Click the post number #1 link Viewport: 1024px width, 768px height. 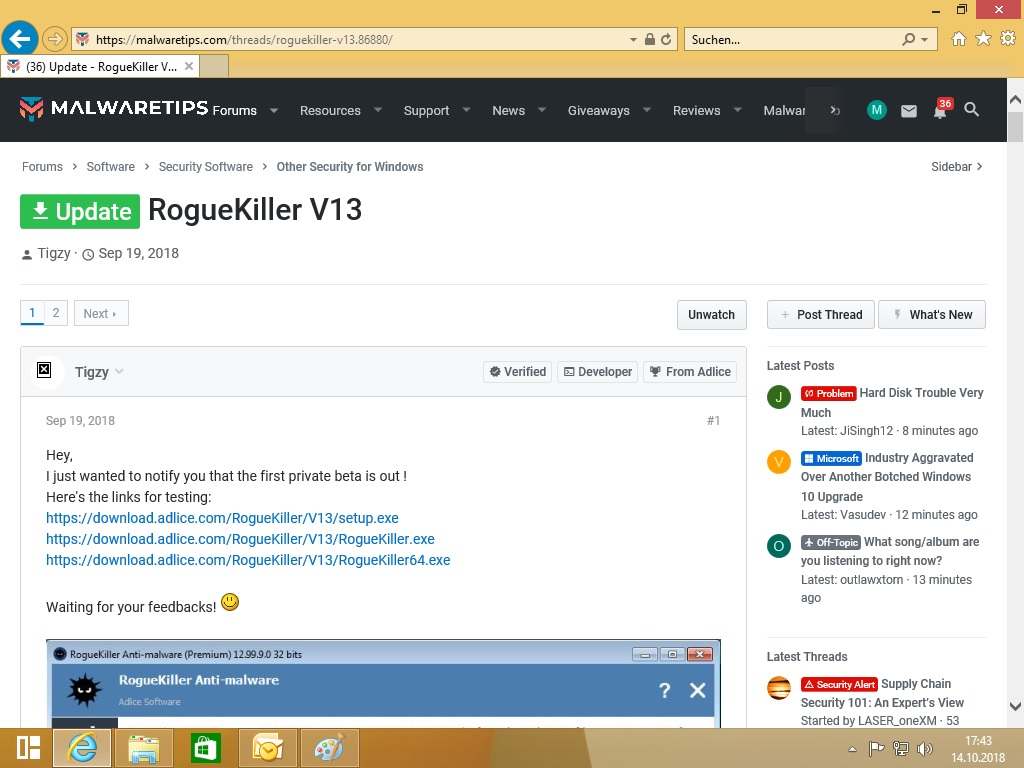coord(713,421)
